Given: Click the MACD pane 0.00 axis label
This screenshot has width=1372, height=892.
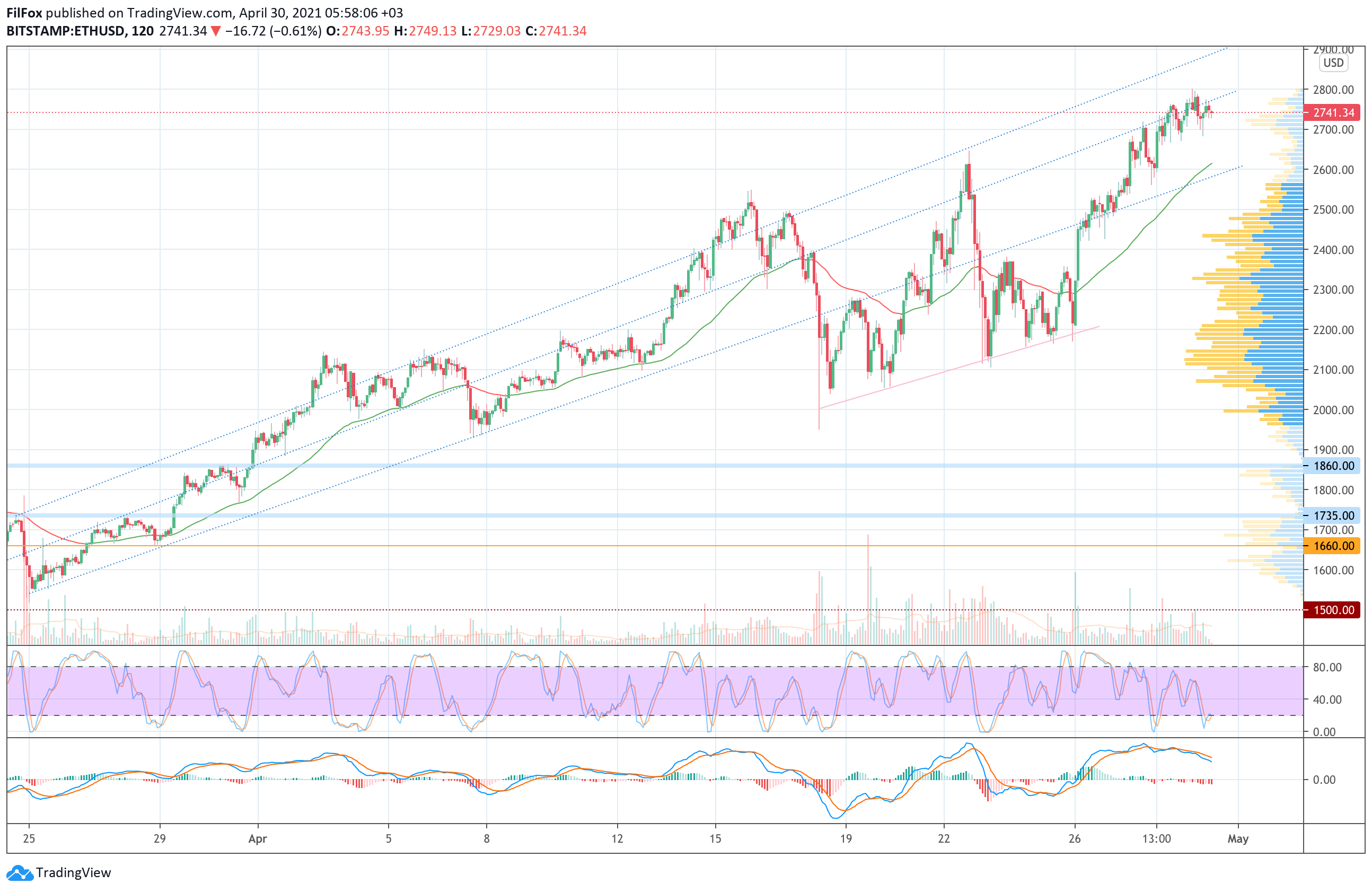Looking at the screenshot, I should click(1324, 780).
